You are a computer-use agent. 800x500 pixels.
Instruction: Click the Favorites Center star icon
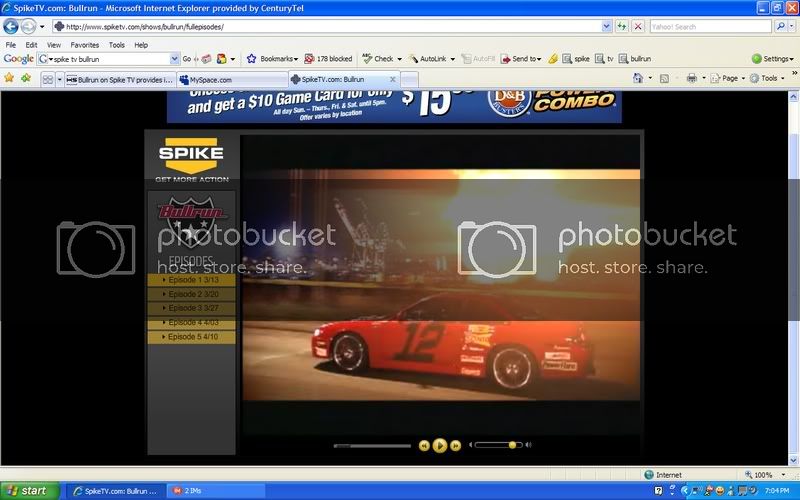(x=9, y=78)
